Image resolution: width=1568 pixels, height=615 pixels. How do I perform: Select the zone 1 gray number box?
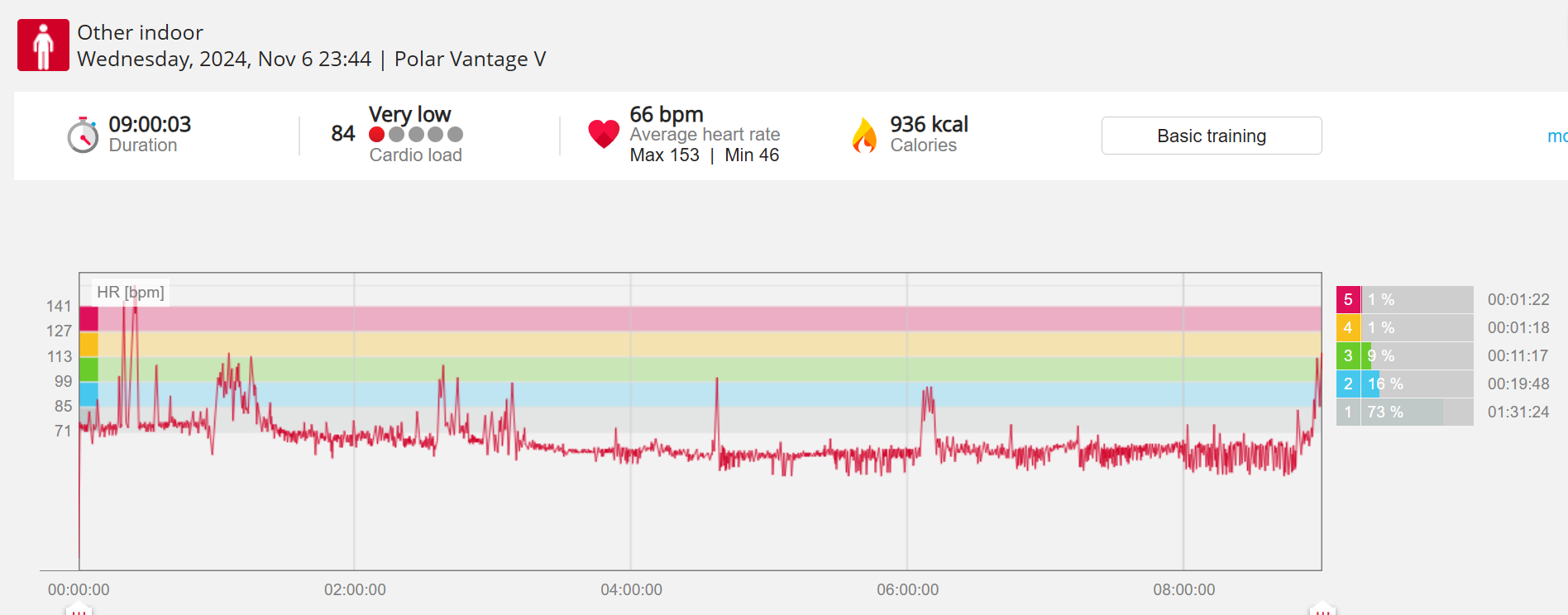click(x=1348, y=412)
